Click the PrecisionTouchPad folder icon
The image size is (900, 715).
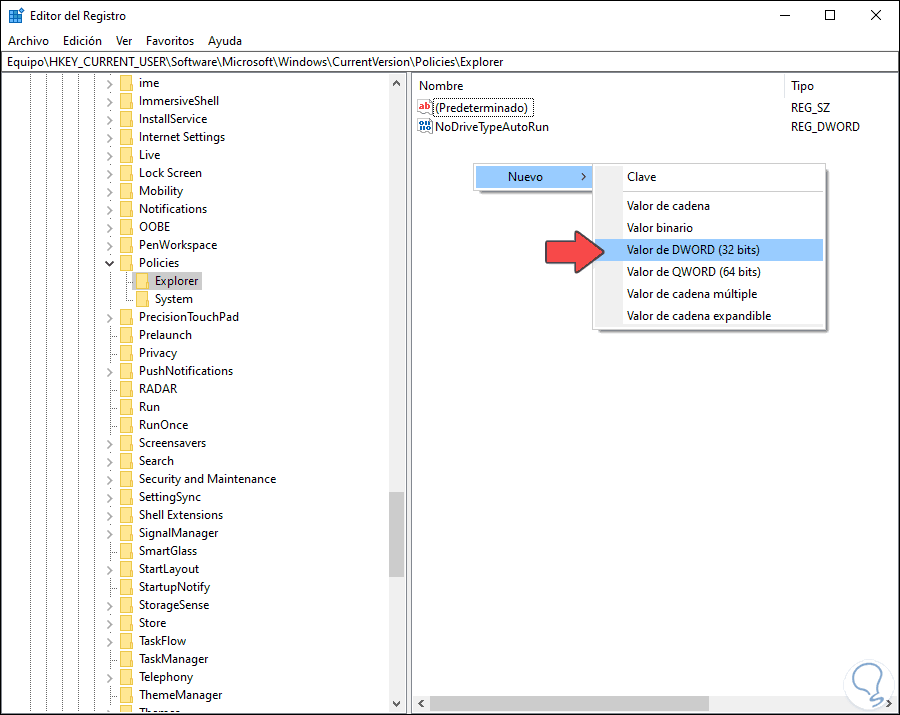(126, 317)
